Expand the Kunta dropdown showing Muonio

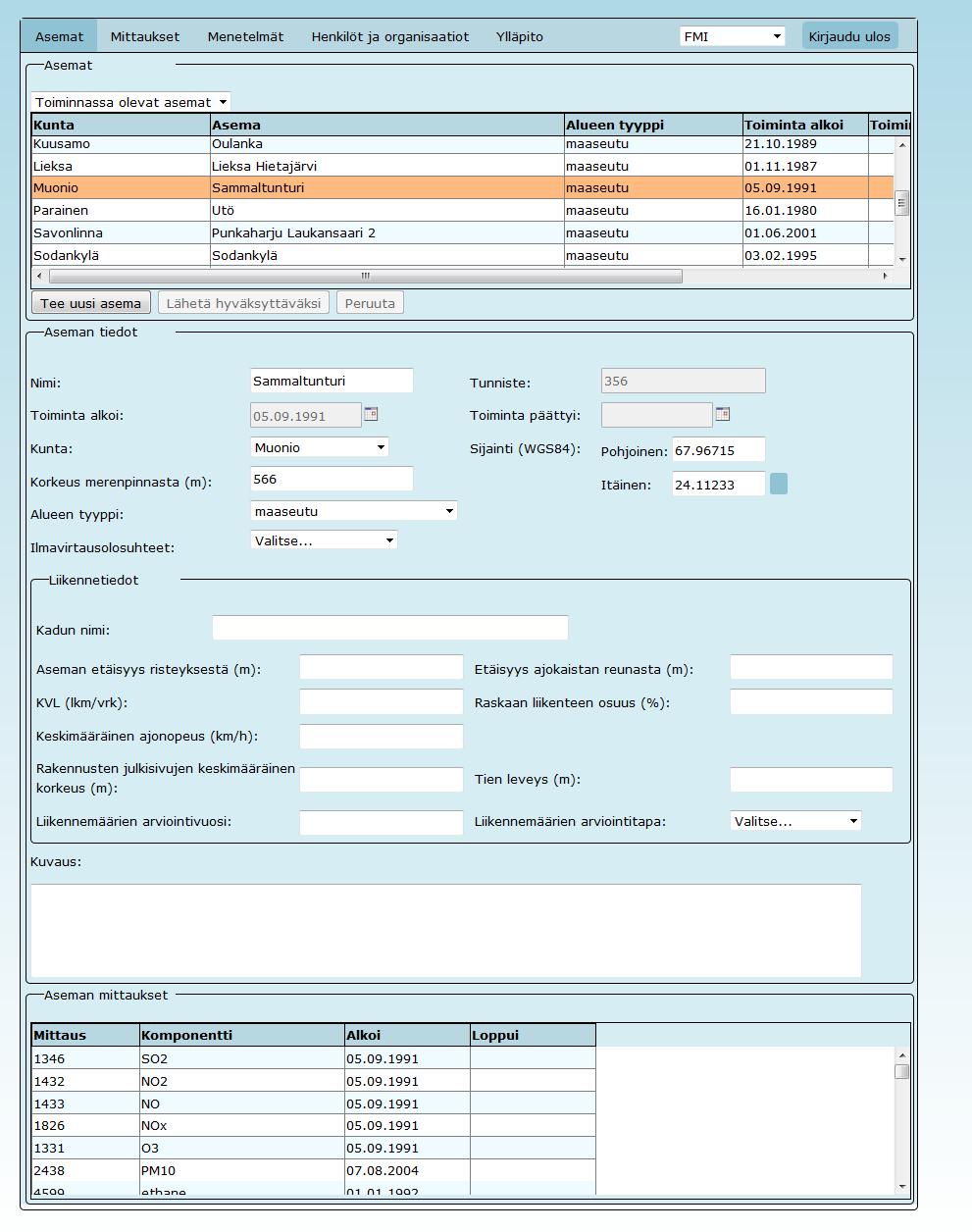(x=320, y=447)
